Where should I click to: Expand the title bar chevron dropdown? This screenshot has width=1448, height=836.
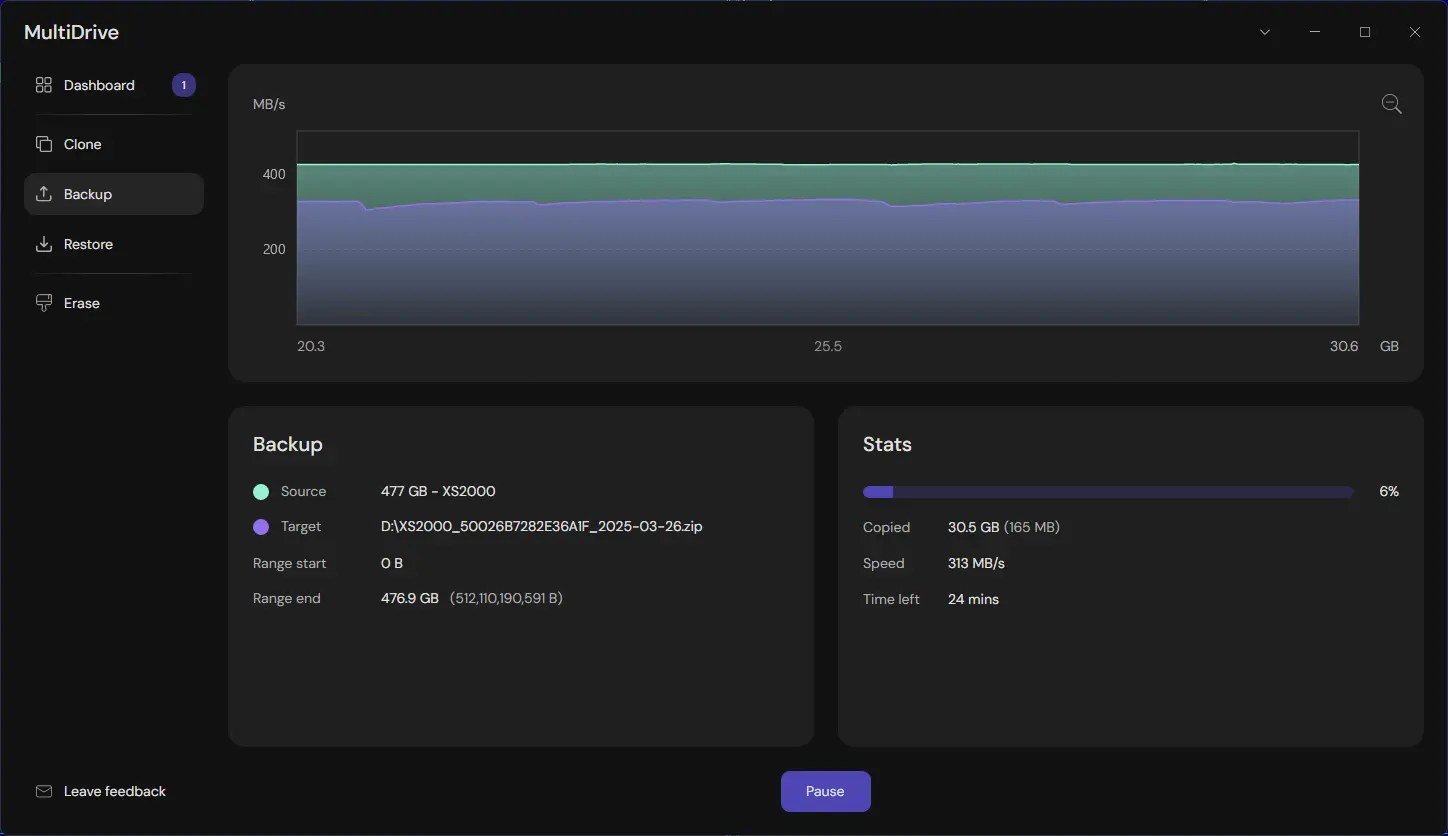(x=1264, y=31)
